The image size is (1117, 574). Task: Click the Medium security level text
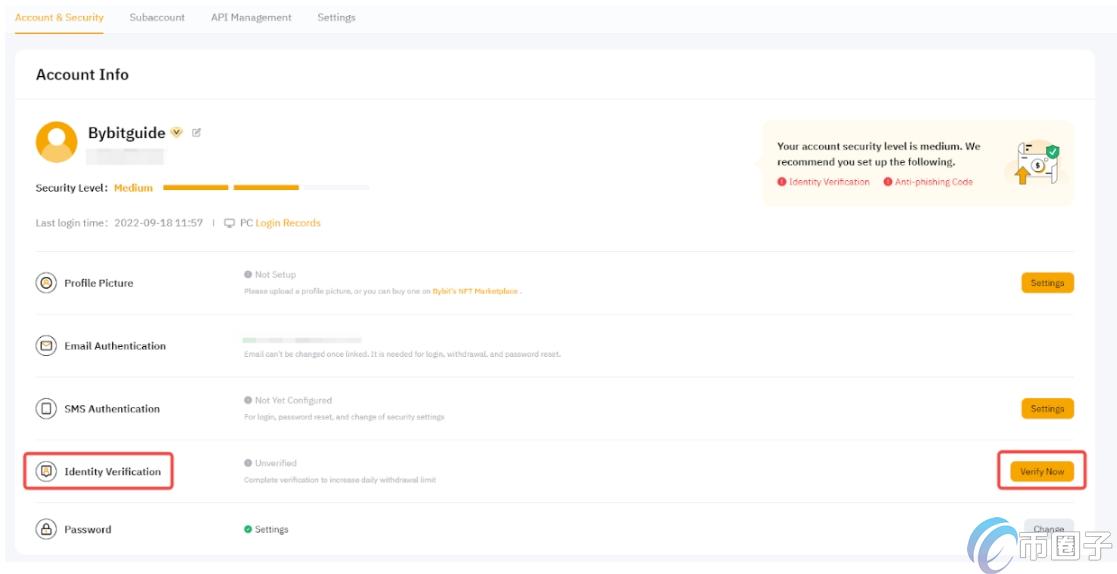[x=133, y=188]
